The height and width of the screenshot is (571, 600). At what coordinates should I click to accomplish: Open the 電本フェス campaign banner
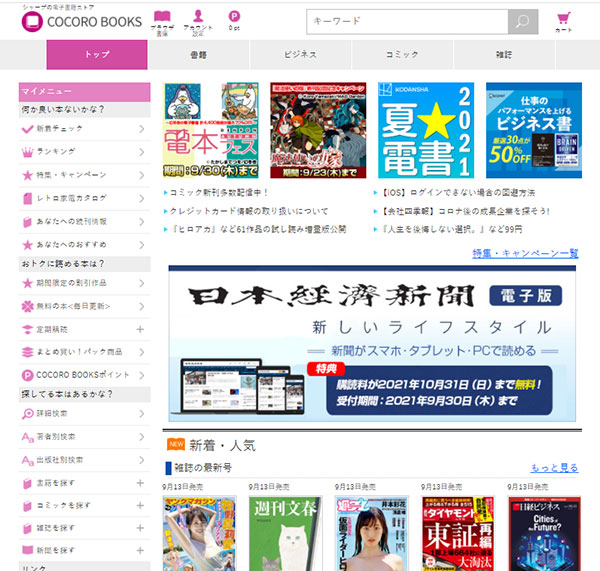(x=210, y=130)
